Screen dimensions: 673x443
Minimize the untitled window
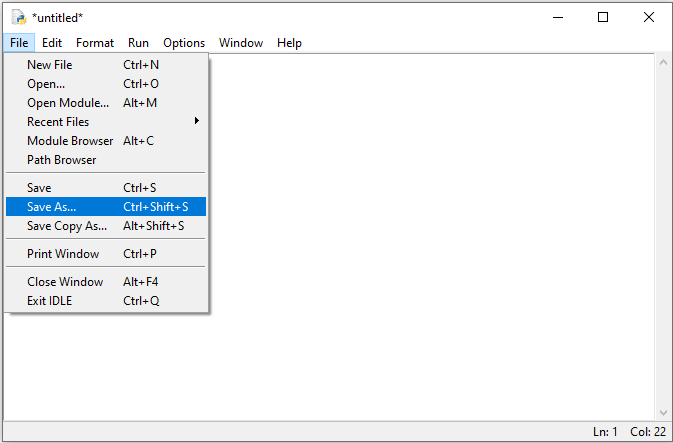(558, 18)
